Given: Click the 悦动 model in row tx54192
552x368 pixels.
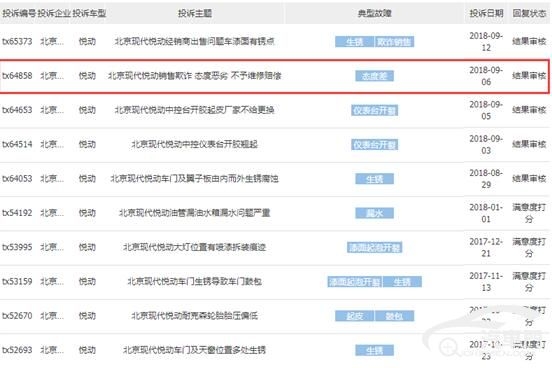Looking at the screenshot, I should 87,213.
